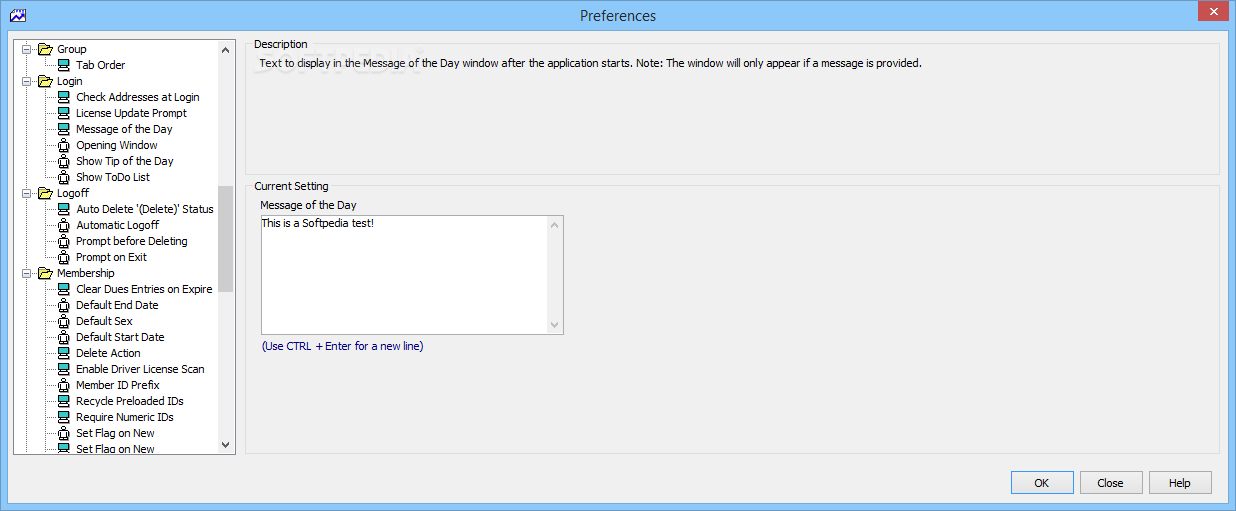Viewport: 1236px width, 511px height.
Task: Click the tree scrollbar down arrow
Action: [225, 445]
